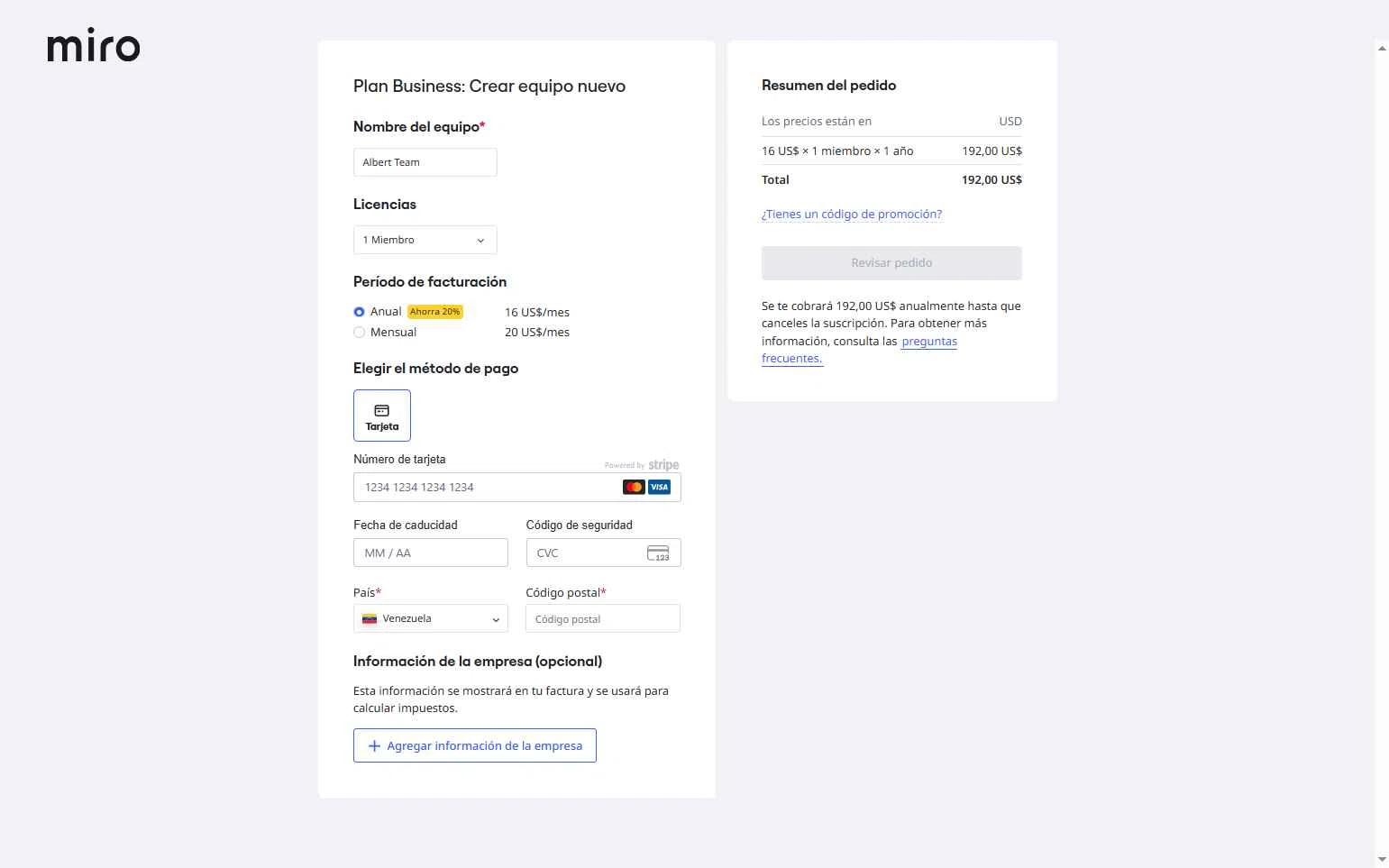Click the Venezuela flag icon

370,619
